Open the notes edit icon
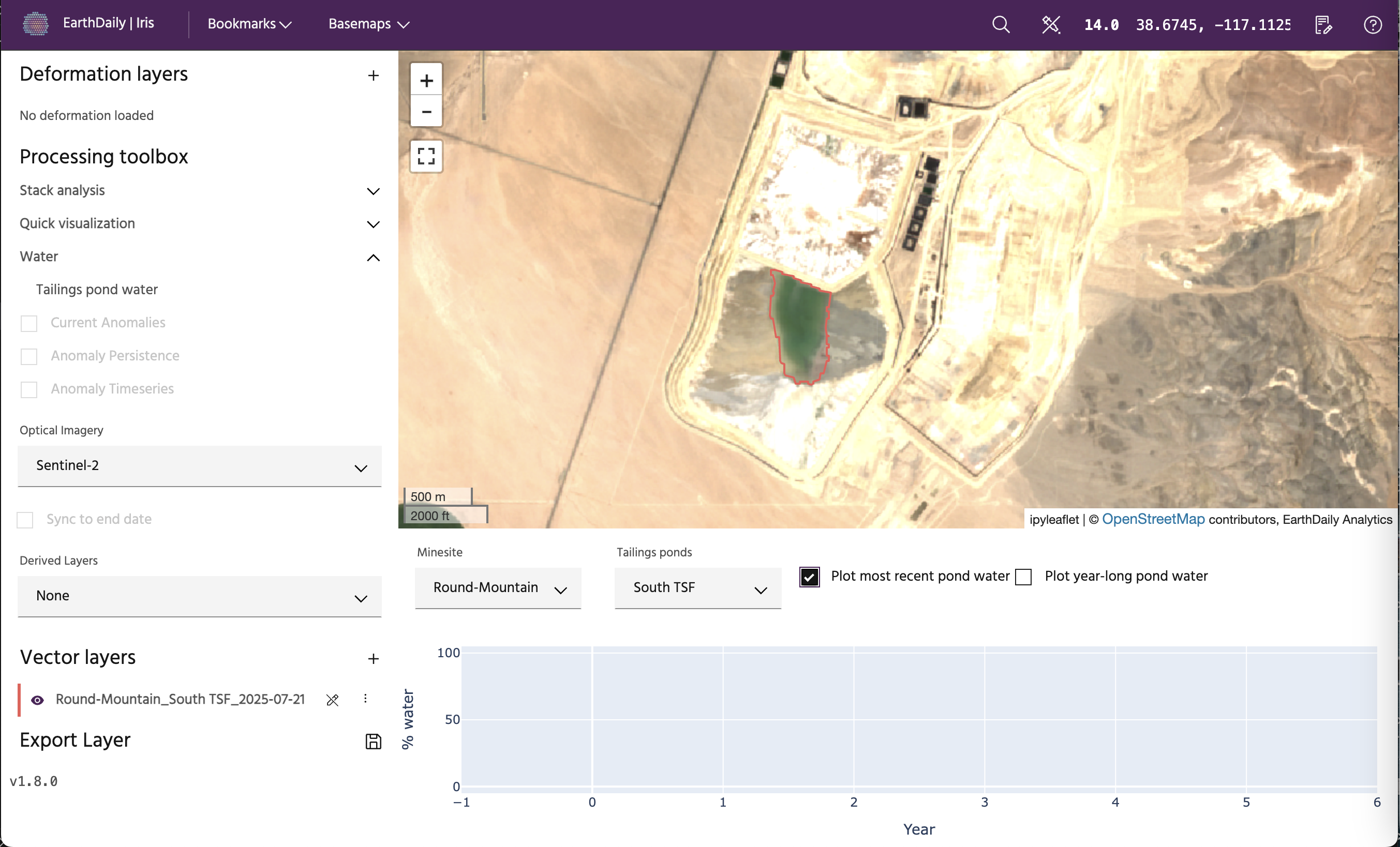Image resolution: width=1400 pixels, height=847 pixels. 1323,24
